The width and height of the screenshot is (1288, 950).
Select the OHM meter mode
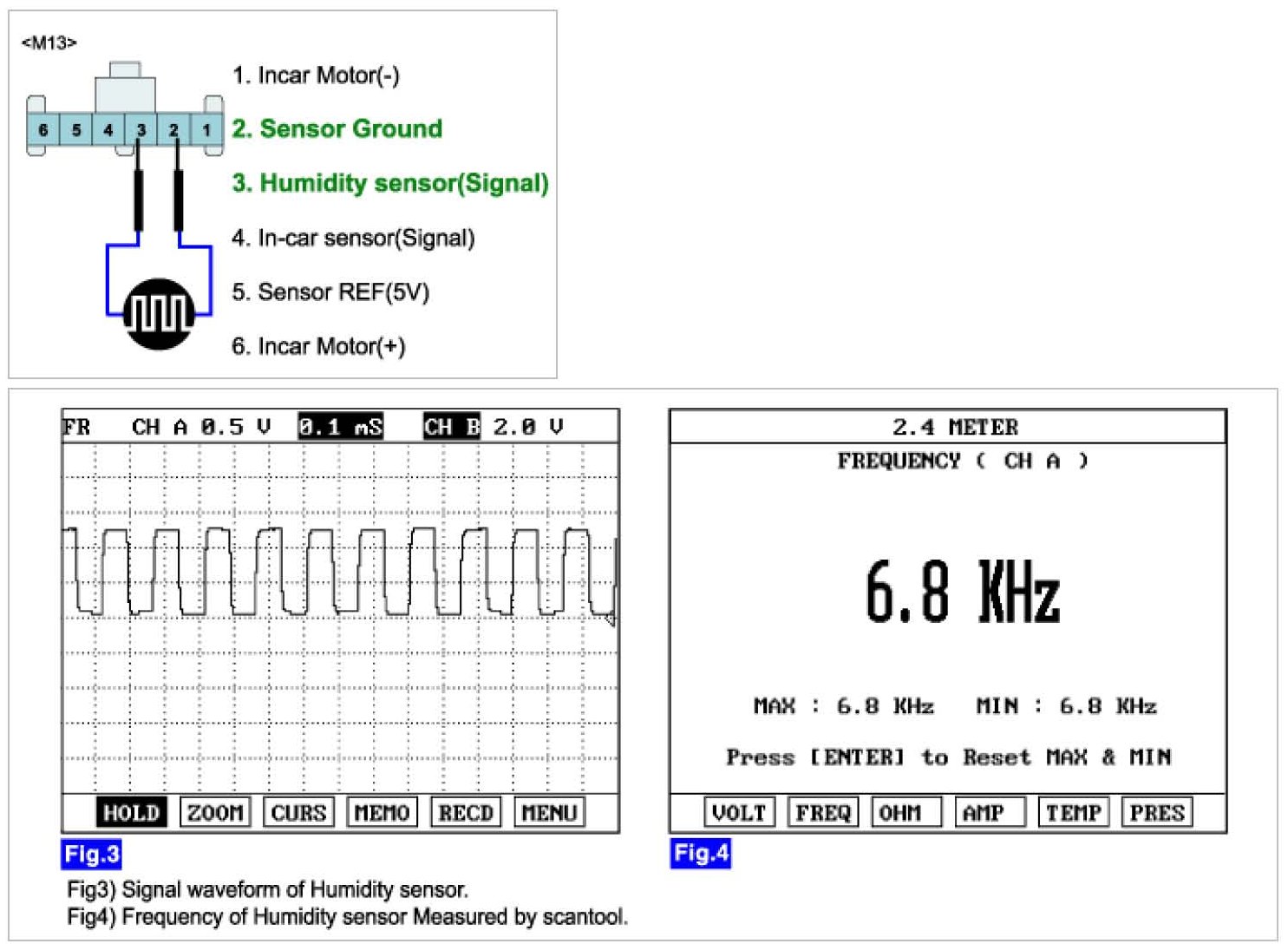[906, 813]
